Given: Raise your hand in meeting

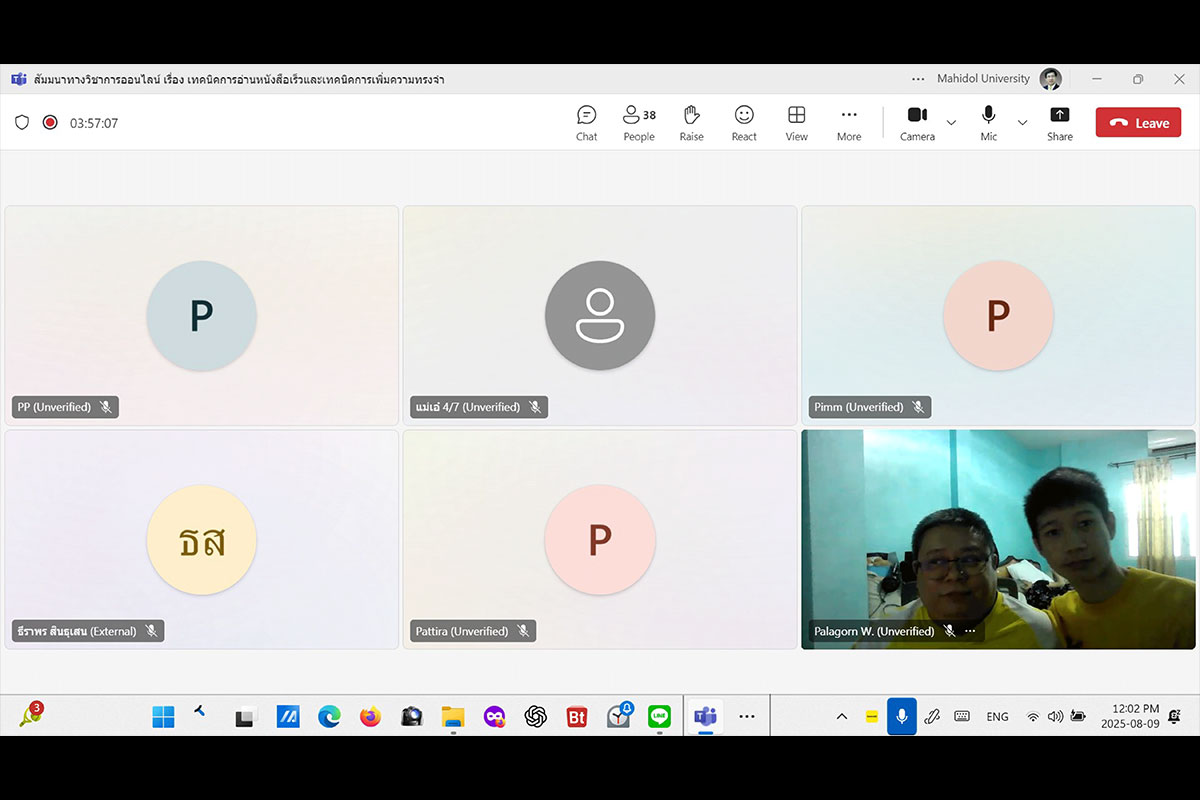Looking at the screenshot, I should pyautogui.click(x=691, y=123).
